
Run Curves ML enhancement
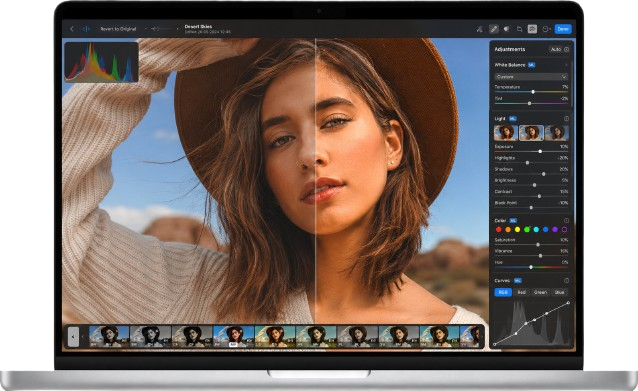click(x=518, y=281)
